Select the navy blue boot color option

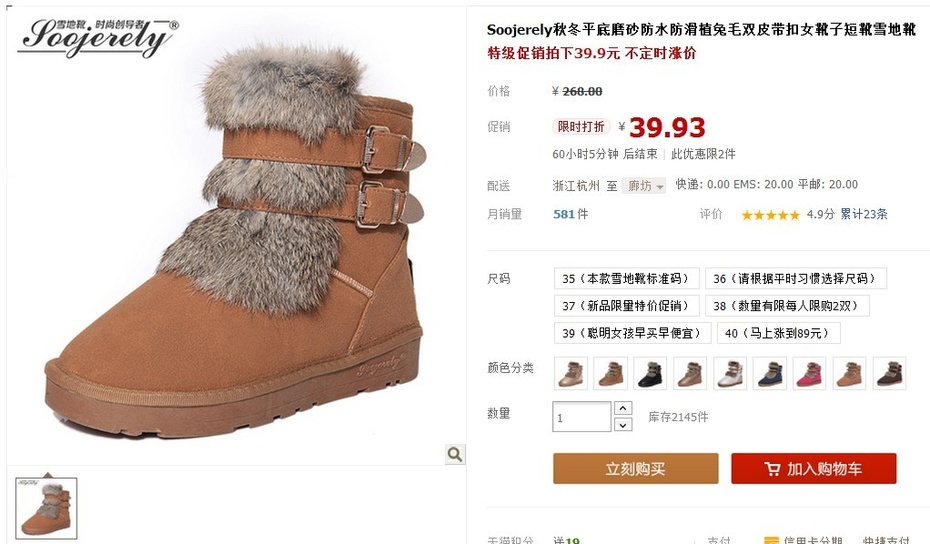769,373
